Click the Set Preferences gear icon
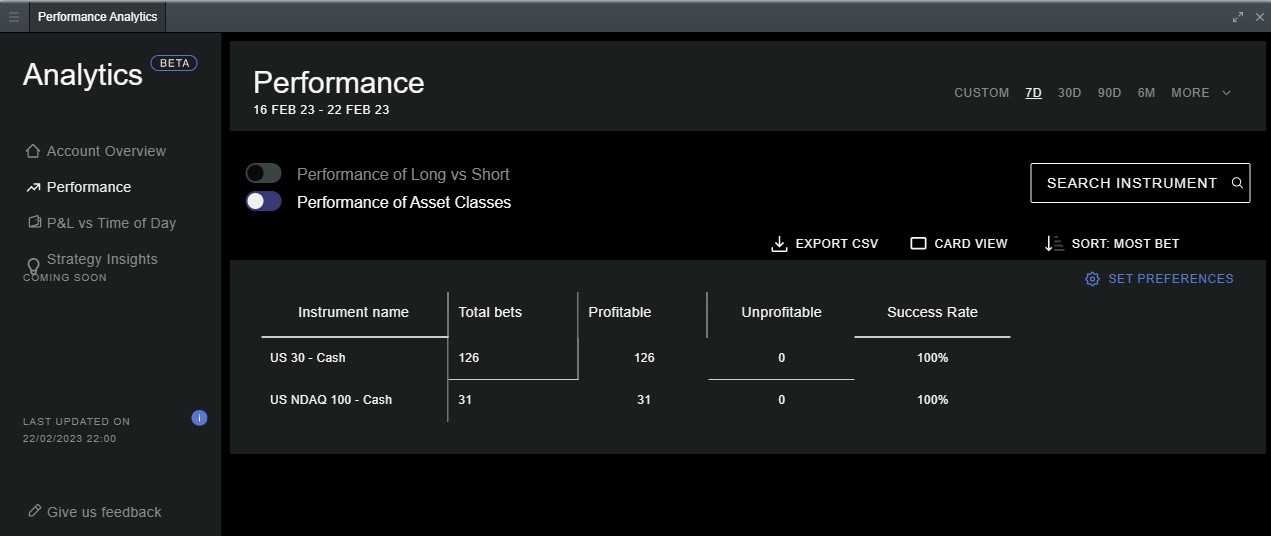 tap(1092, 279)
